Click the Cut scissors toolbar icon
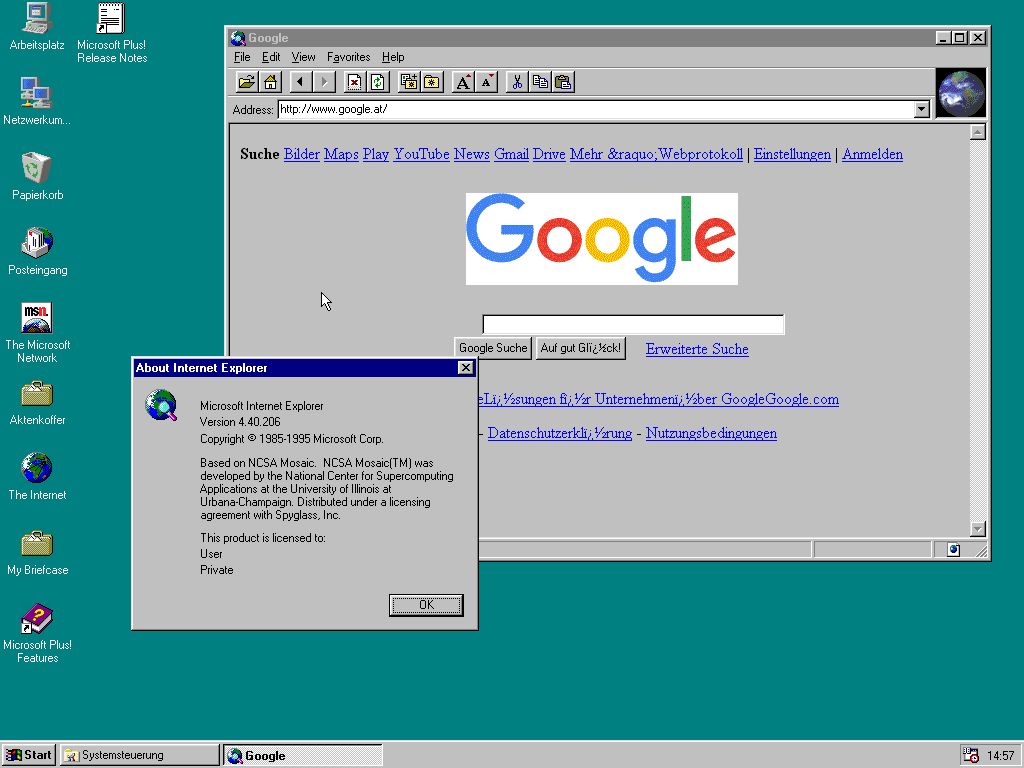 (517, 82)
